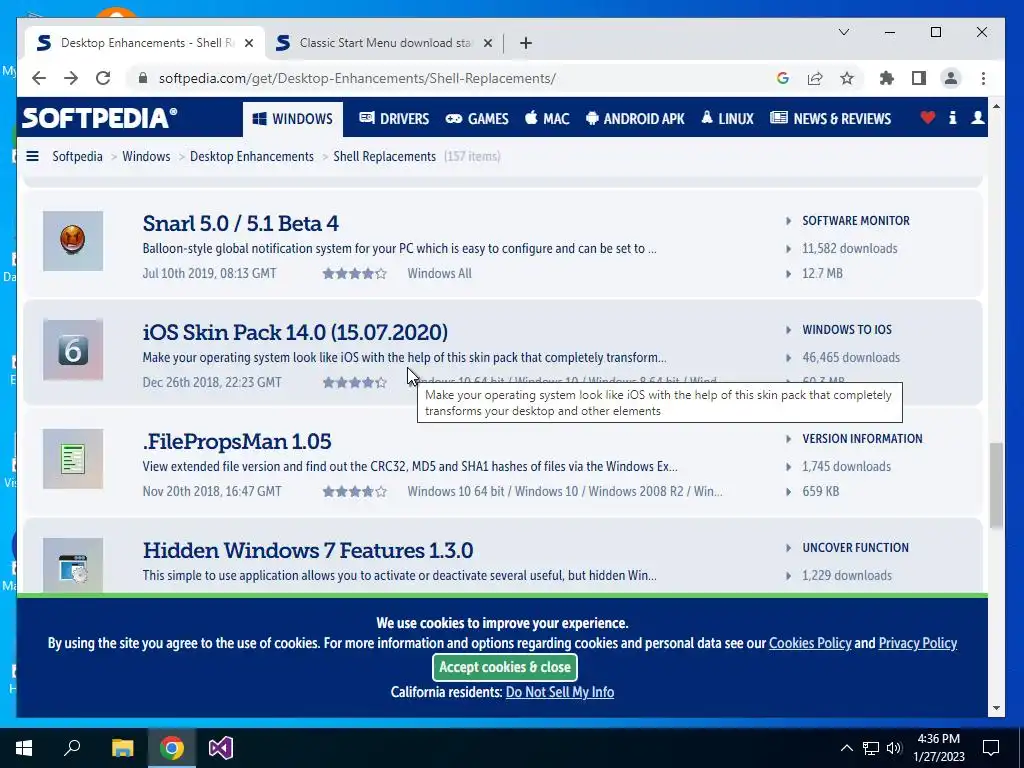Open Chrome's three-dot menu
Screen dimensions: 1024x768
tap(984, 78)
